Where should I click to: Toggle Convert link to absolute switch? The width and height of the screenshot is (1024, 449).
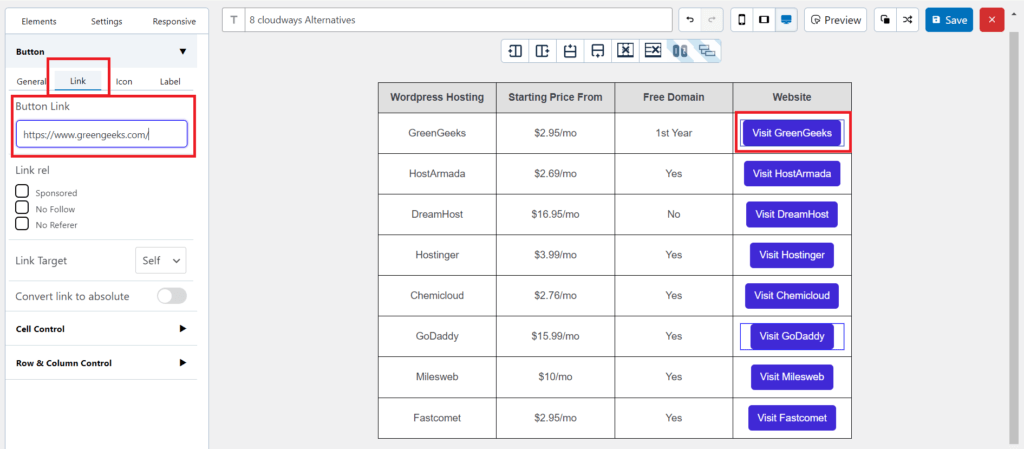click(x=172, y=296)
